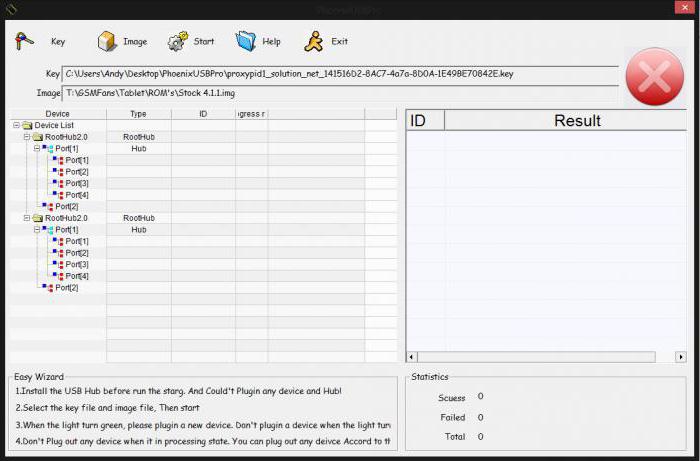
Task: Click the results scrollbar right arrow
Action: pos(681,357)
